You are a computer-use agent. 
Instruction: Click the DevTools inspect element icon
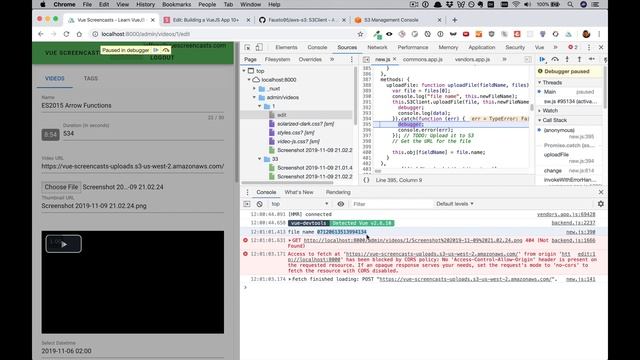click(x=247, y=47)
